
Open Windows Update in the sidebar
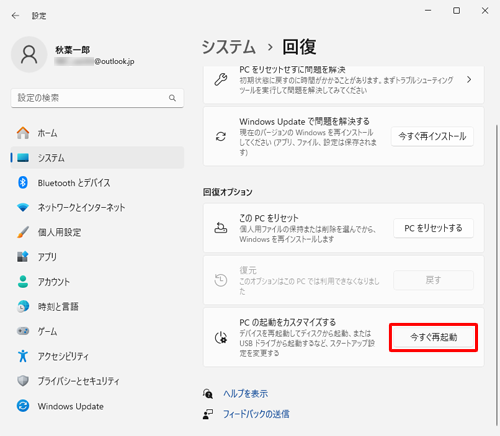coord(97,406)
